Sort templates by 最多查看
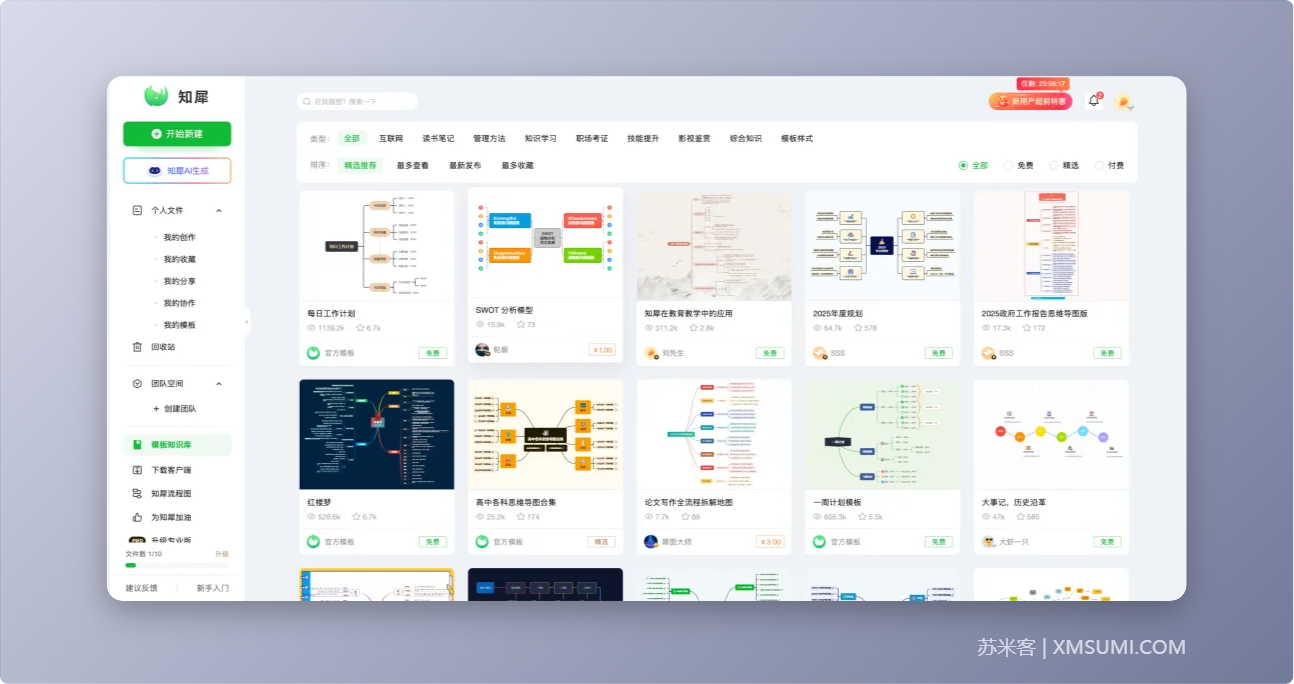 coord(412,166)
